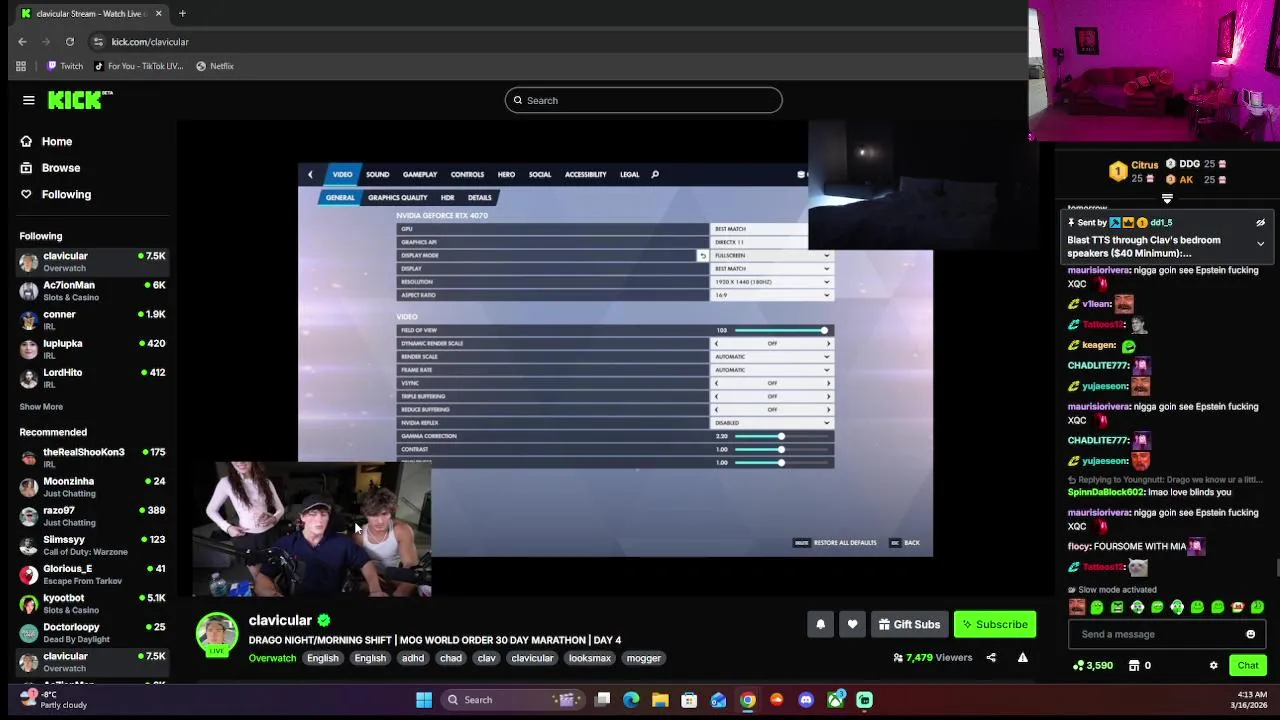Adjust the Gamma Correction slider
This screenshot has height=720, width=1280.
click(780, 436)
